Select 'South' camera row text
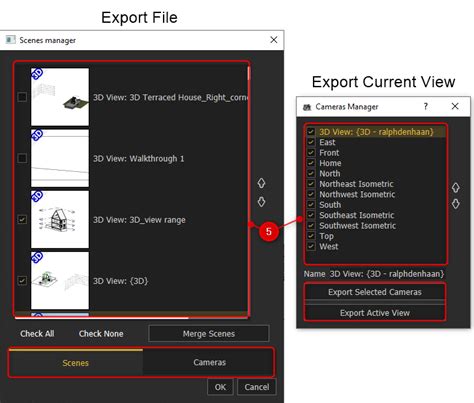This screenshot has width=474, height=403. pyautogui.click(x=330, y=205)
